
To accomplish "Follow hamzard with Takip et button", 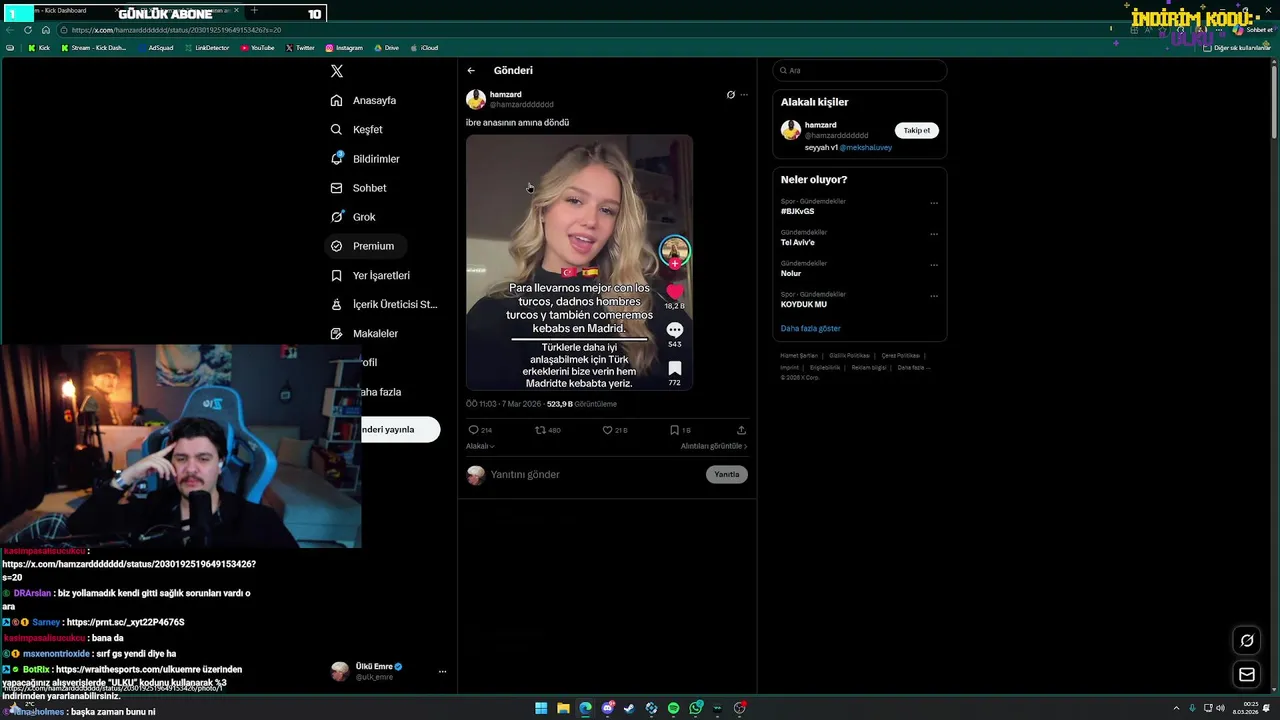I will pos(917,130).
